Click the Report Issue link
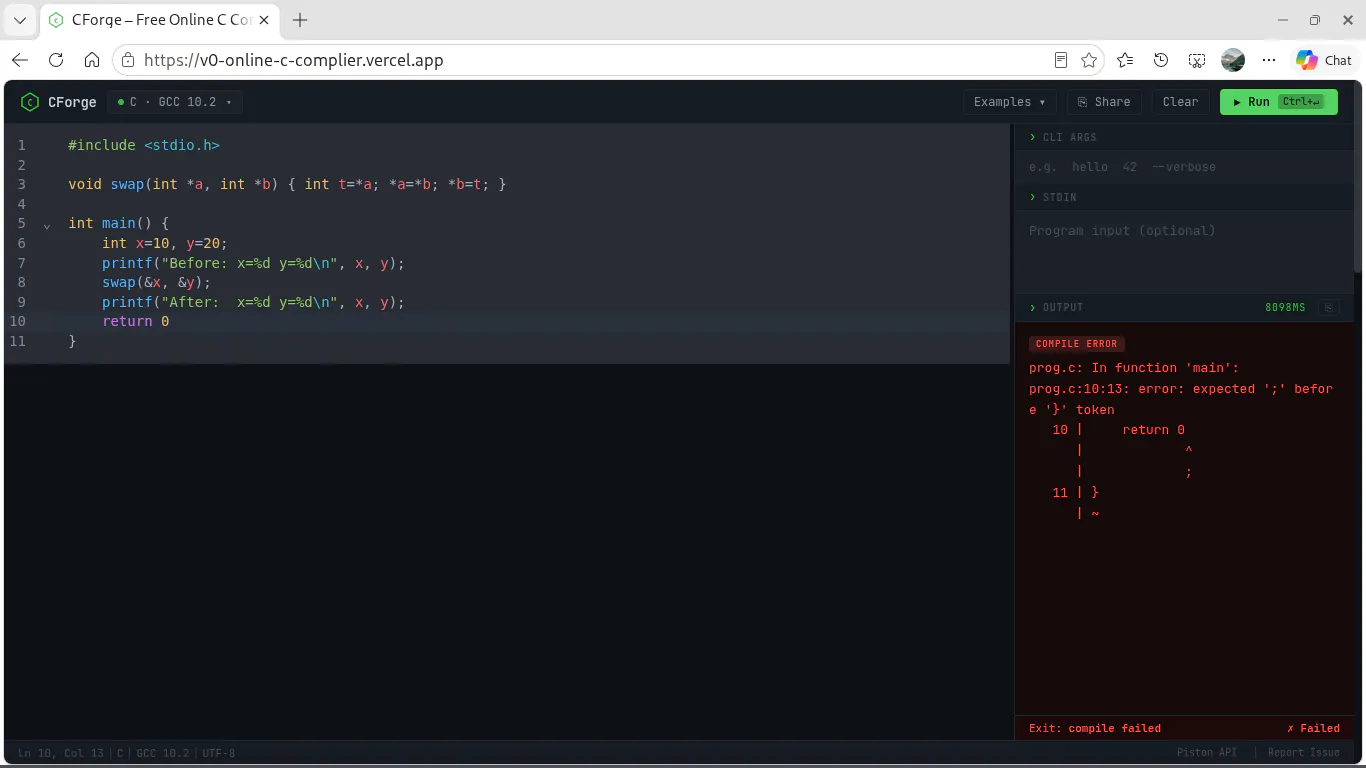 1303,753
